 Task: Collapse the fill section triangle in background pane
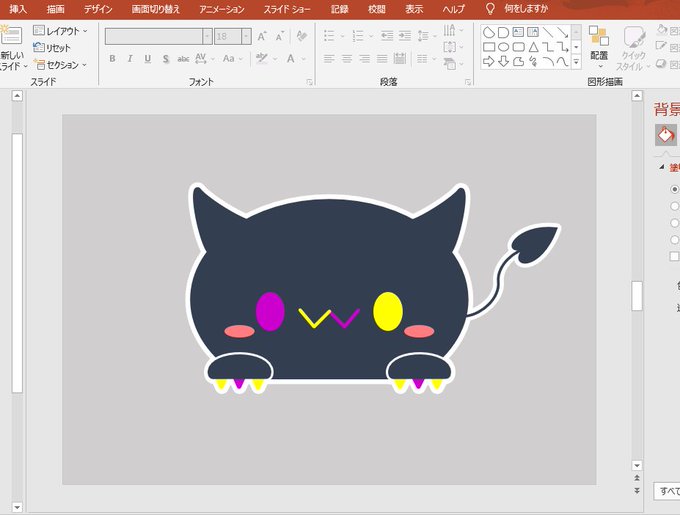click(662, 167)
